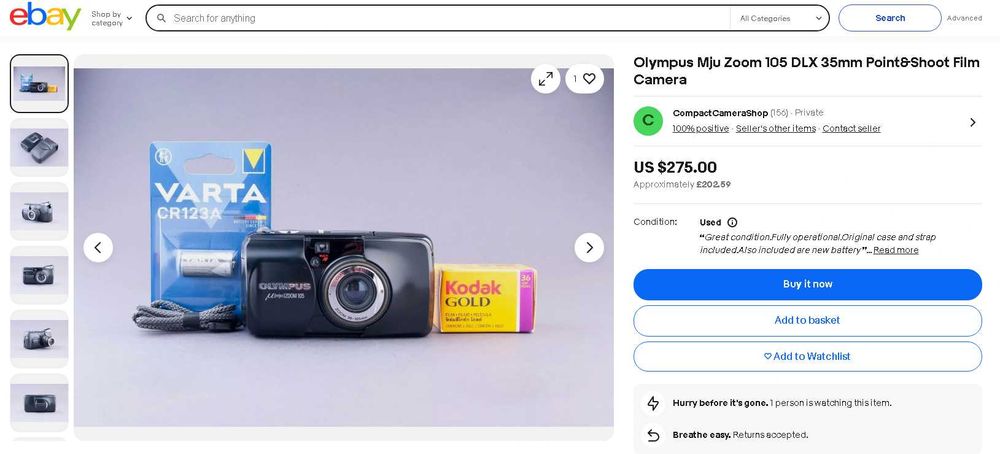Click Buy it now
This screenshot has width=1000, height=454.
coord(807,284)
